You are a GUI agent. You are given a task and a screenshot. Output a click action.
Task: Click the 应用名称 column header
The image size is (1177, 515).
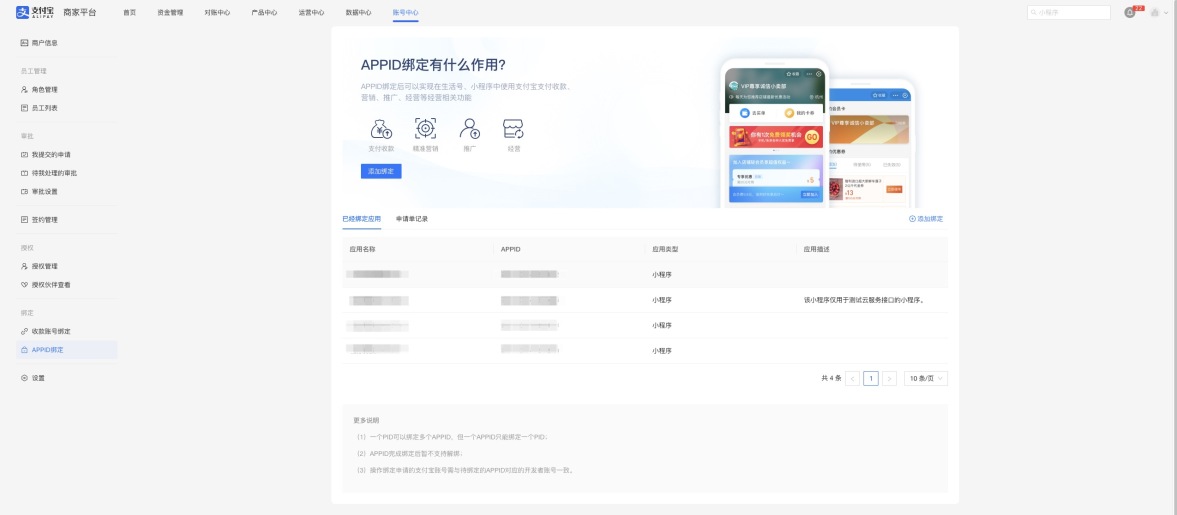363,249
